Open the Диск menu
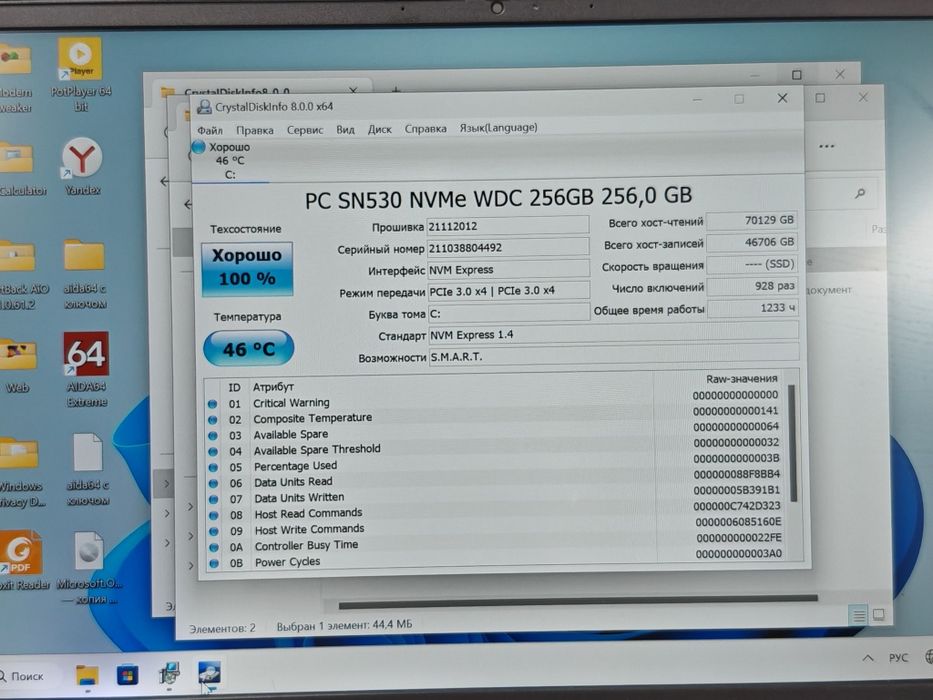The height and width of the screenshot is (700, 933). [x=380, y=129]
